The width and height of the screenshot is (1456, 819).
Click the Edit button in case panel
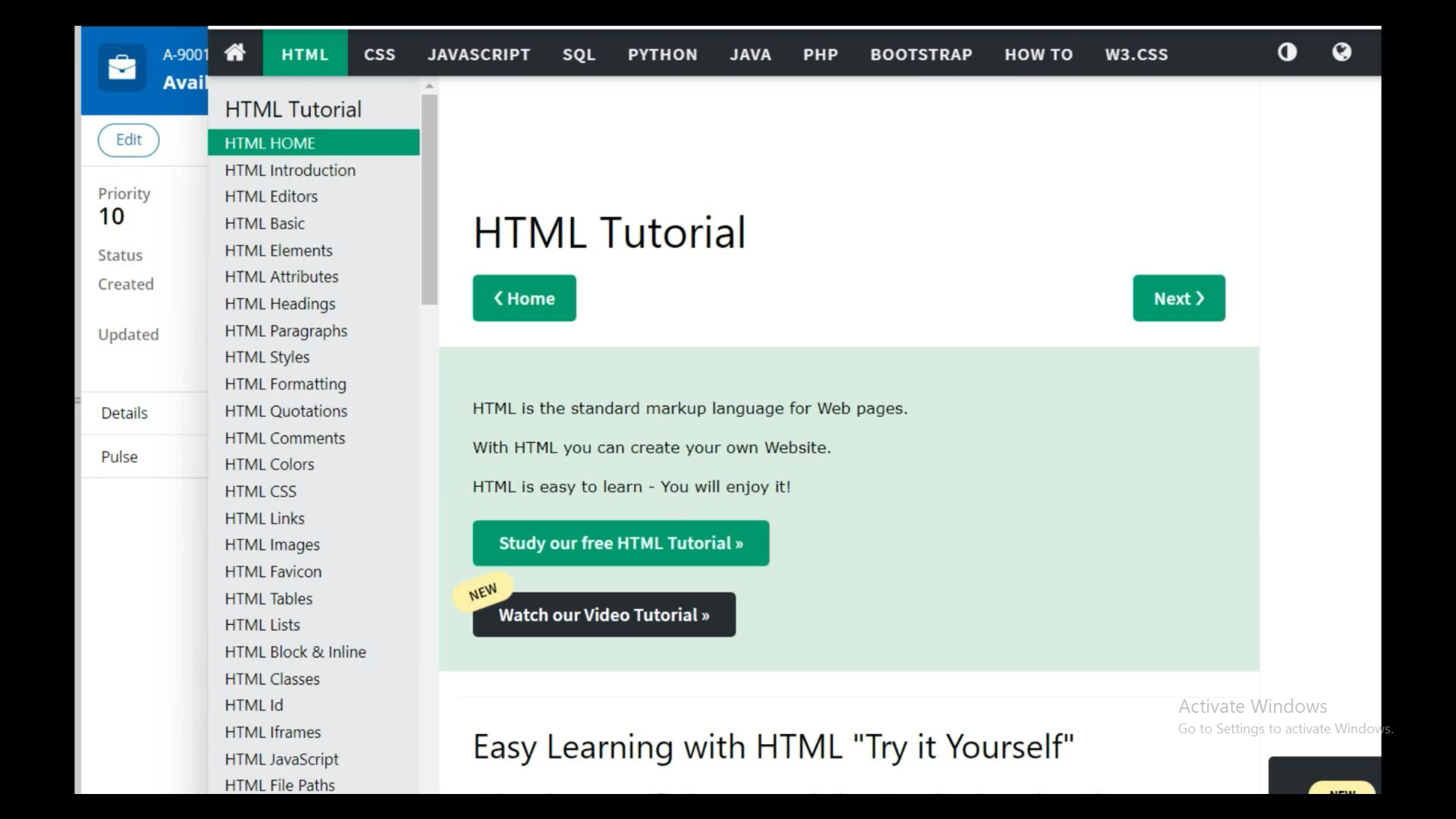[x=128, y=140]
